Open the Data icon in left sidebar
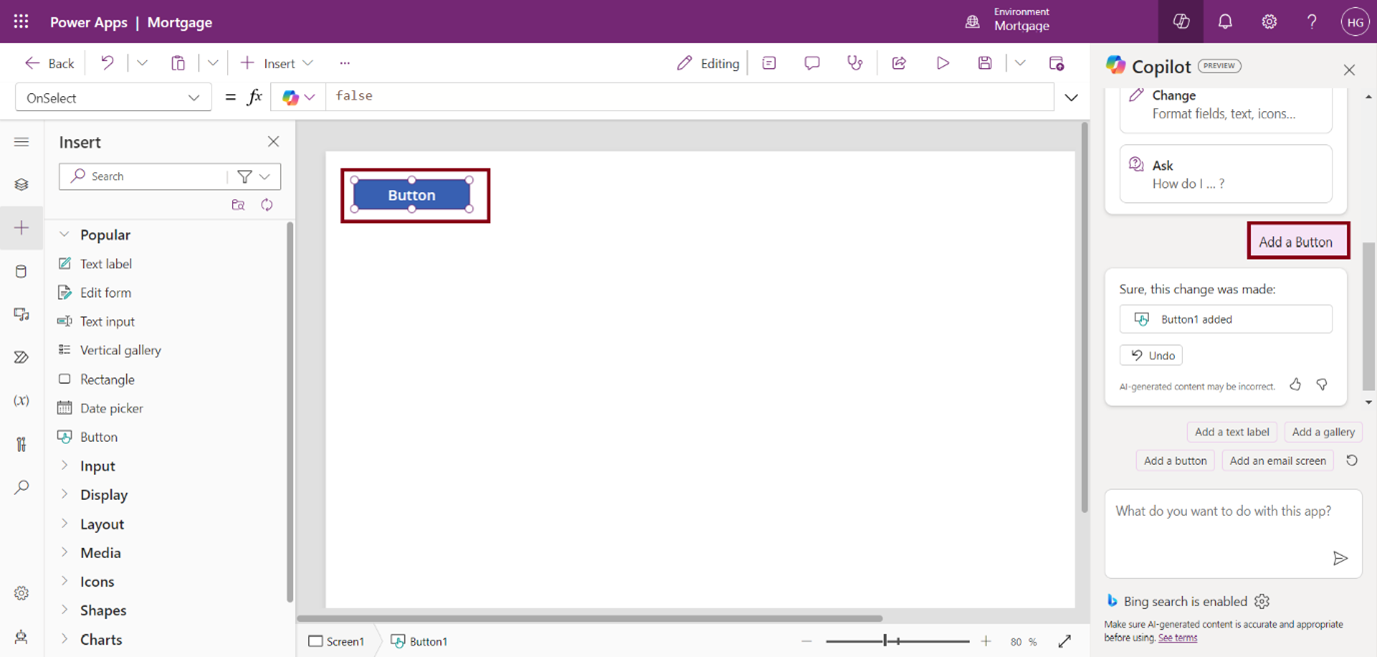Screen dimensions: 1377x657 (21, 271)
